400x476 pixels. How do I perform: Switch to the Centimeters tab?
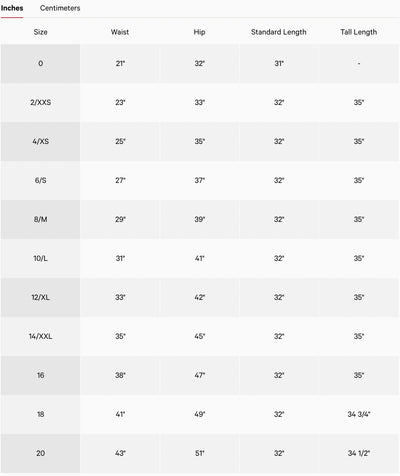click(60, 8)
